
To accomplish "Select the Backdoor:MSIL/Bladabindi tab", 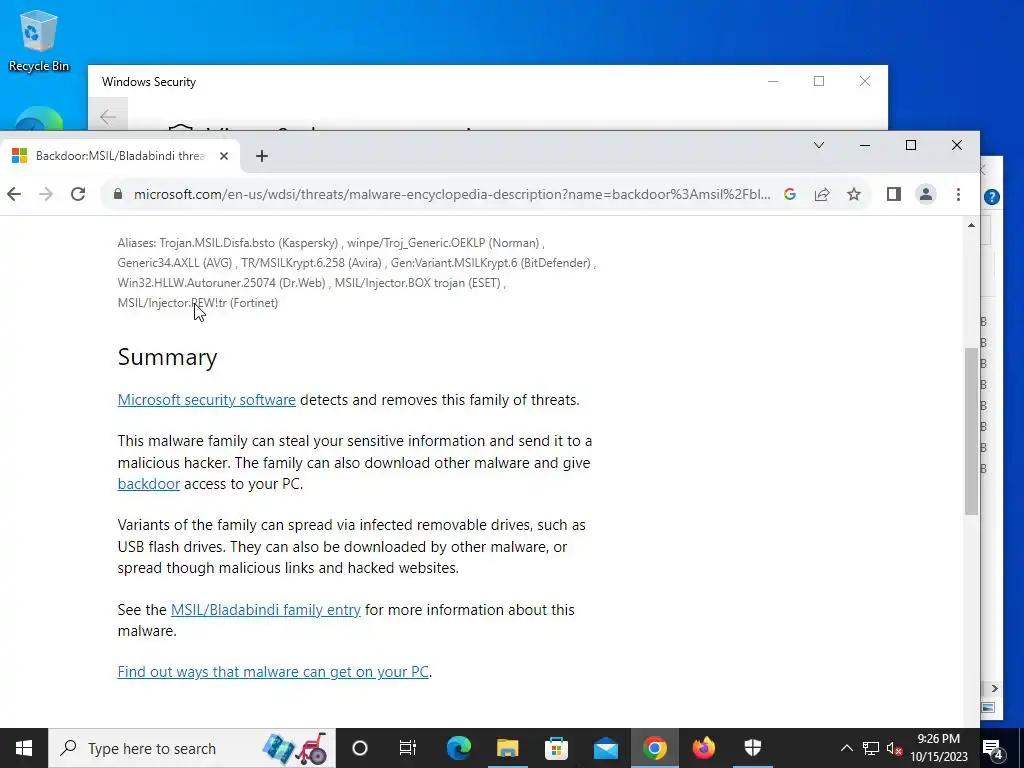I will [120, 156].
